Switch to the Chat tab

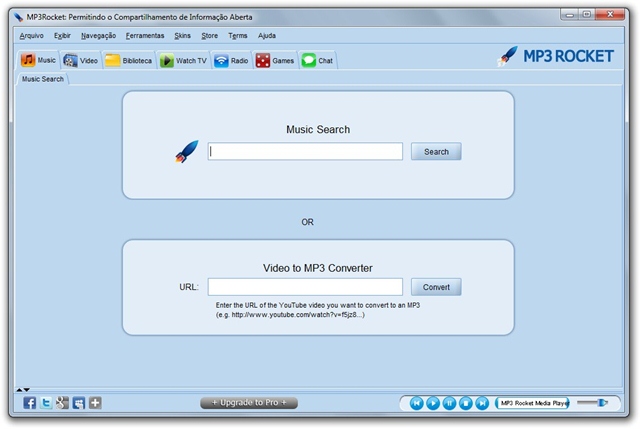318,61
